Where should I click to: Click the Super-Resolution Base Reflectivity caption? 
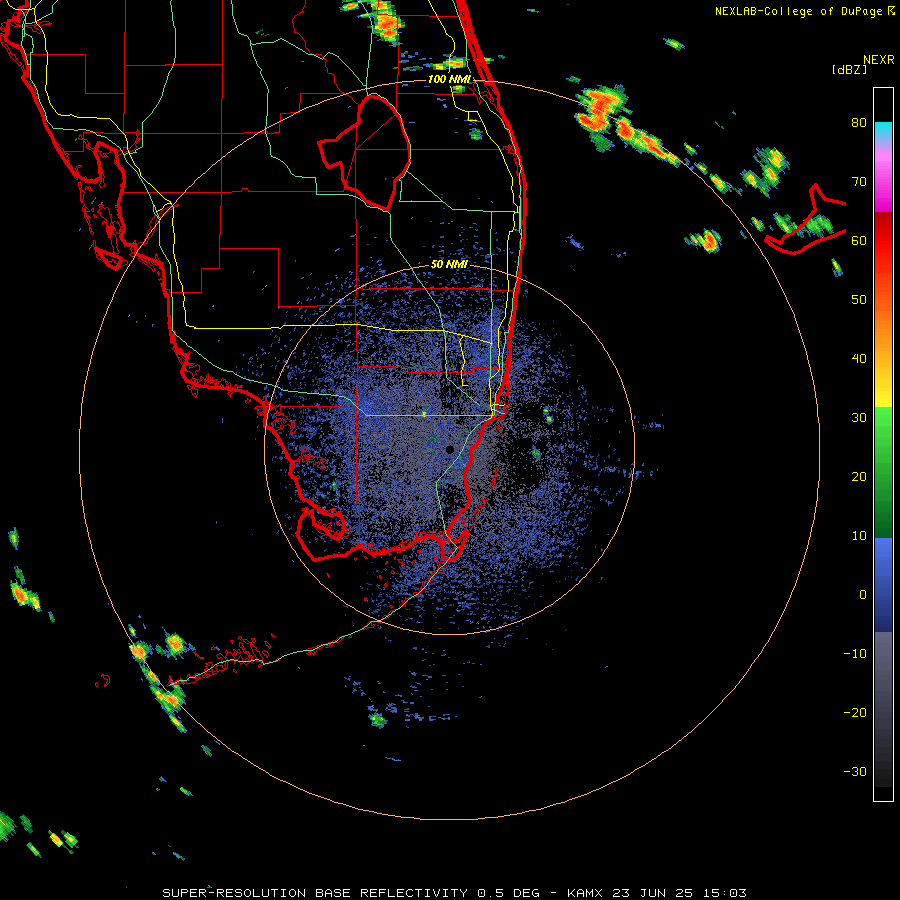tap(454, 893)
